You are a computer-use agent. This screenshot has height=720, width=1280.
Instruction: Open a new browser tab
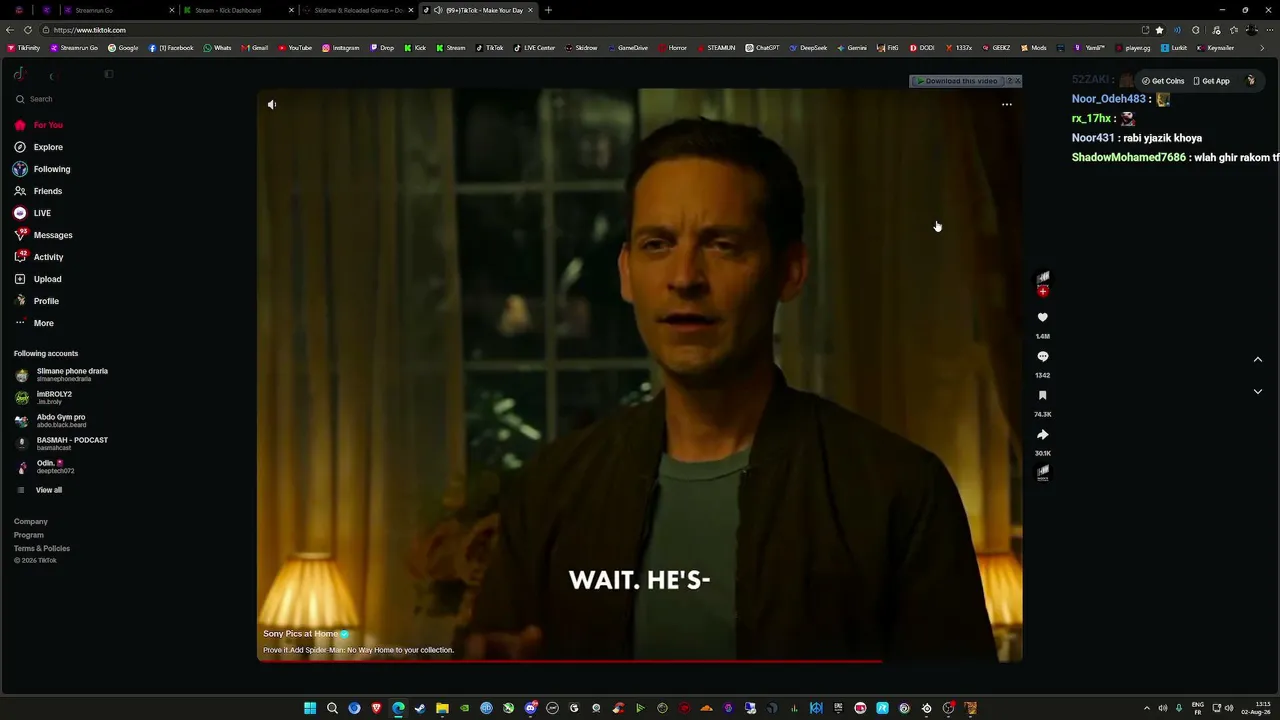(548, 10)
